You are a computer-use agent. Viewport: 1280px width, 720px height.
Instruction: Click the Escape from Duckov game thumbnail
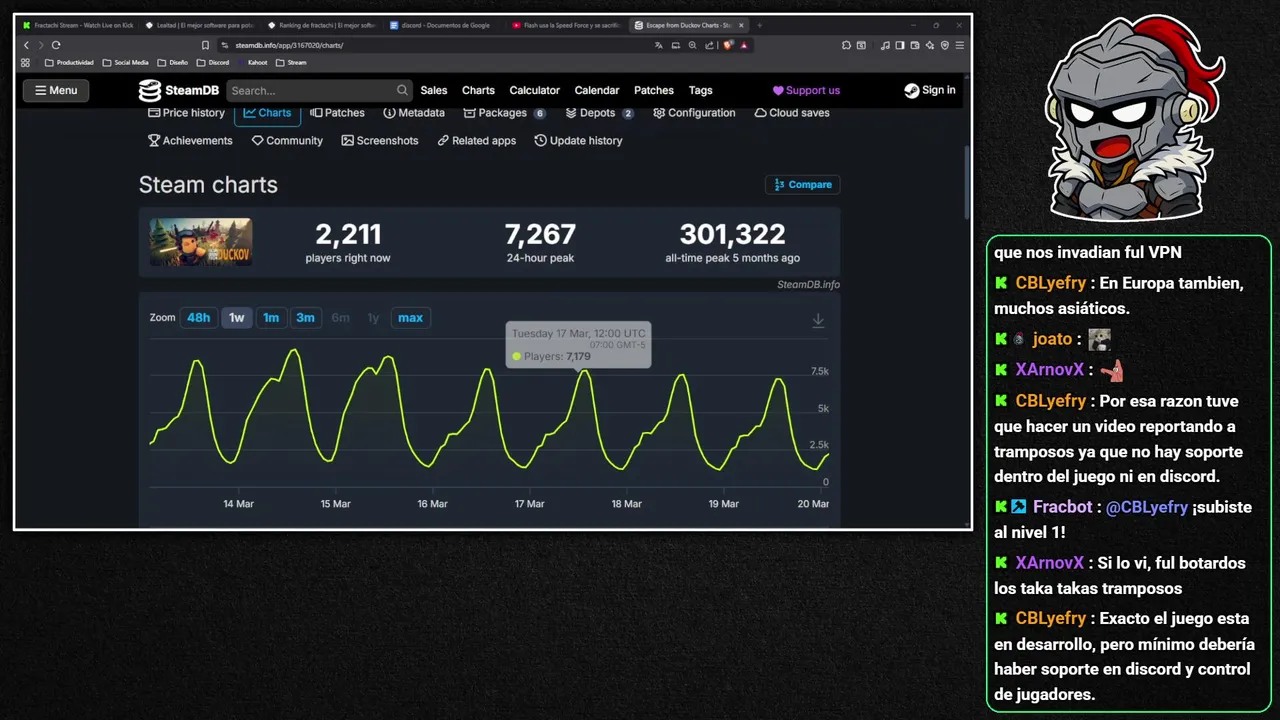(201, 242)
